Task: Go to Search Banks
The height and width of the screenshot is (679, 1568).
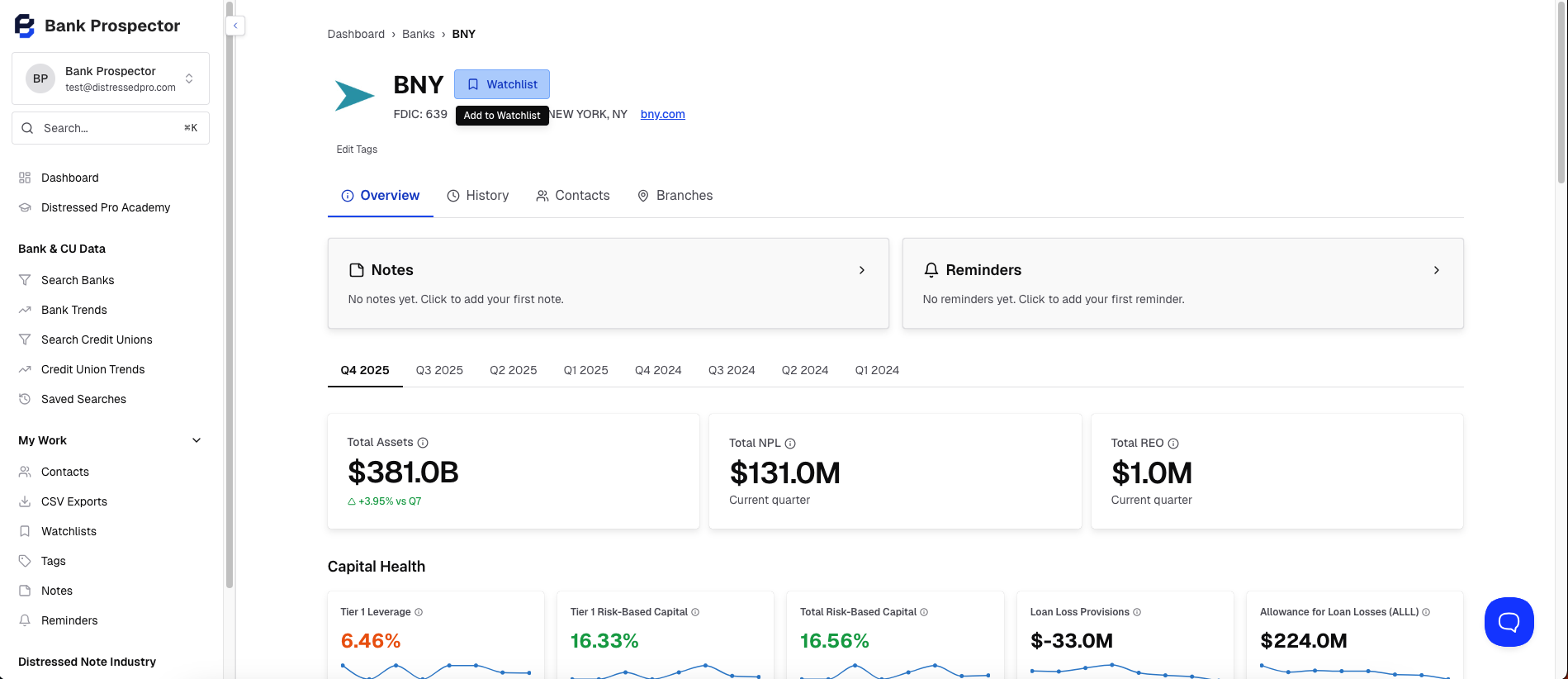Action: pyautogui.click(x=111, y=280)
